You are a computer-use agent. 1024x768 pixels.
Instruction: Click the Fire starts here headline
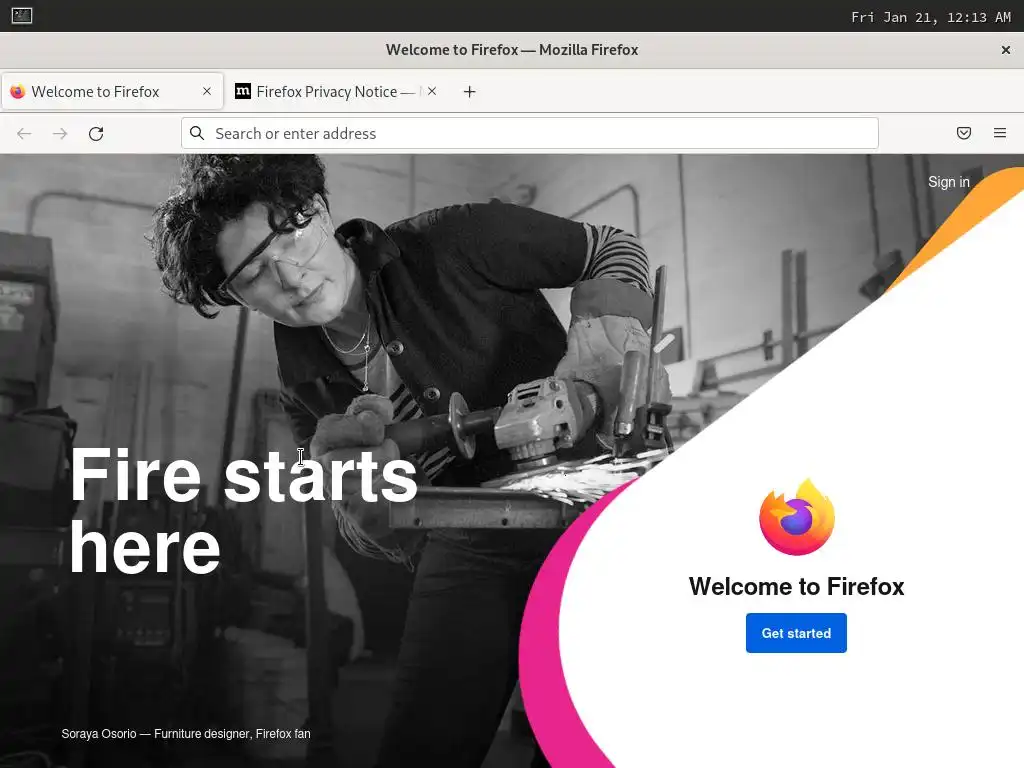click(243, 511)
